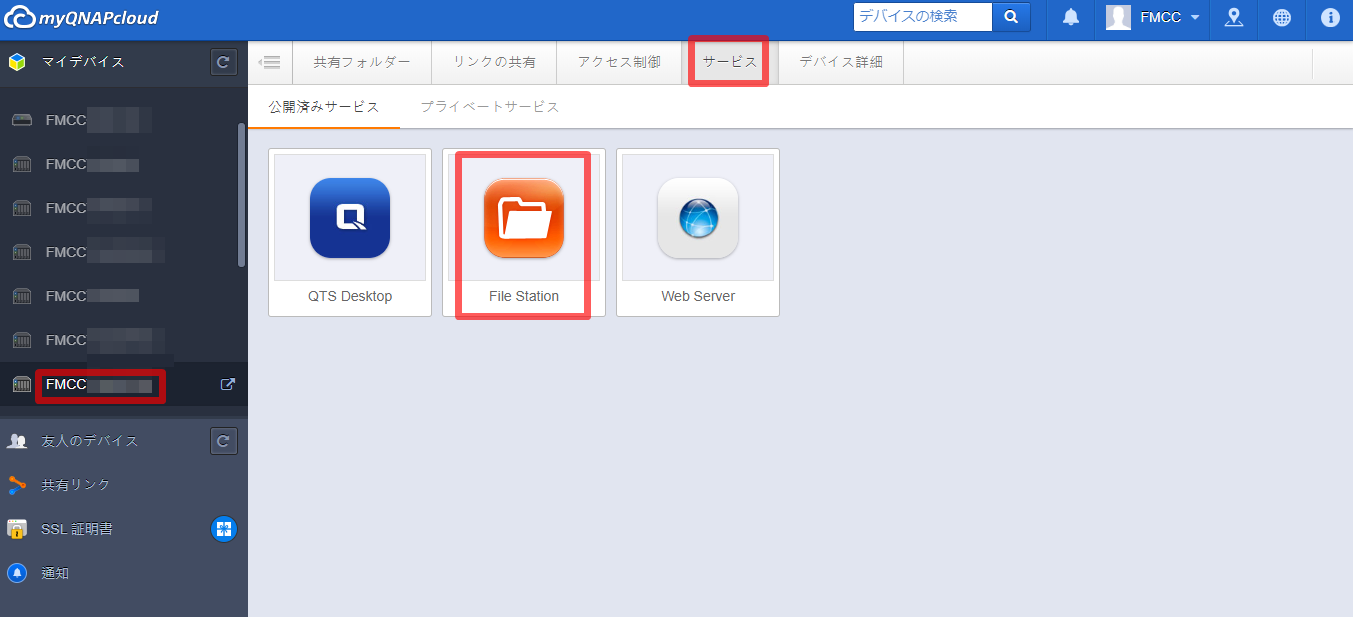Switch to the サービス tab
This screenshot has height=617, width=1353.
pos(729,62)
